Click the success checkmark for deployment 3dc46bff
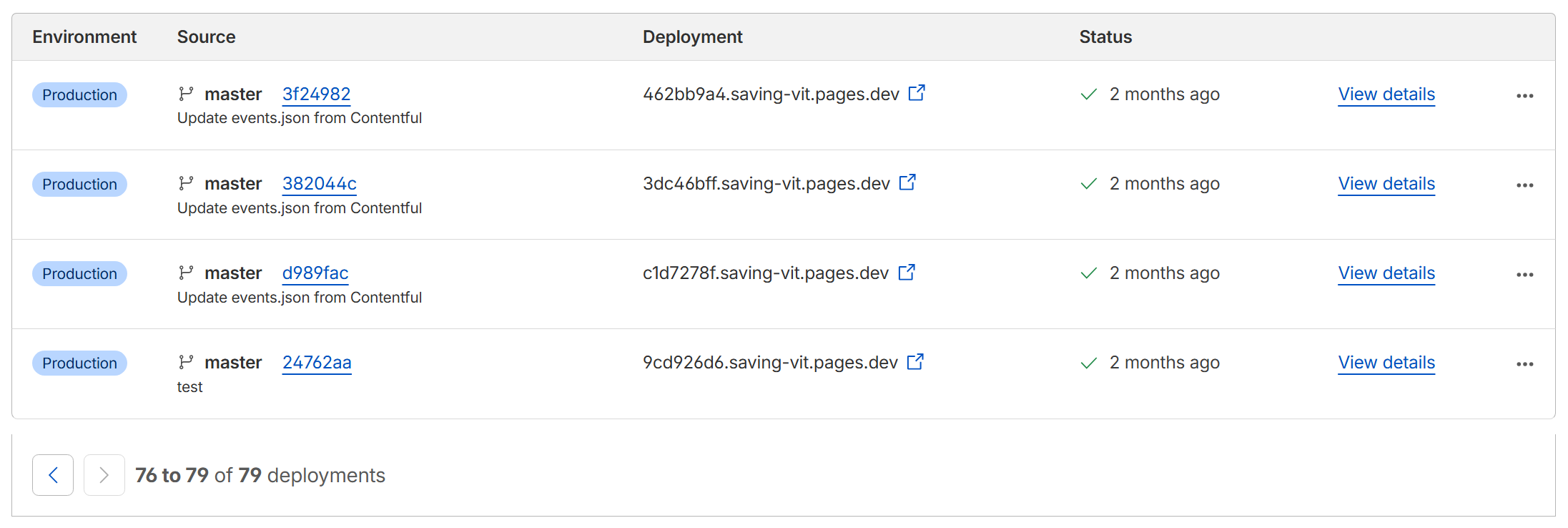The width and height of the screenshot is (1568, 528). 1088,184
